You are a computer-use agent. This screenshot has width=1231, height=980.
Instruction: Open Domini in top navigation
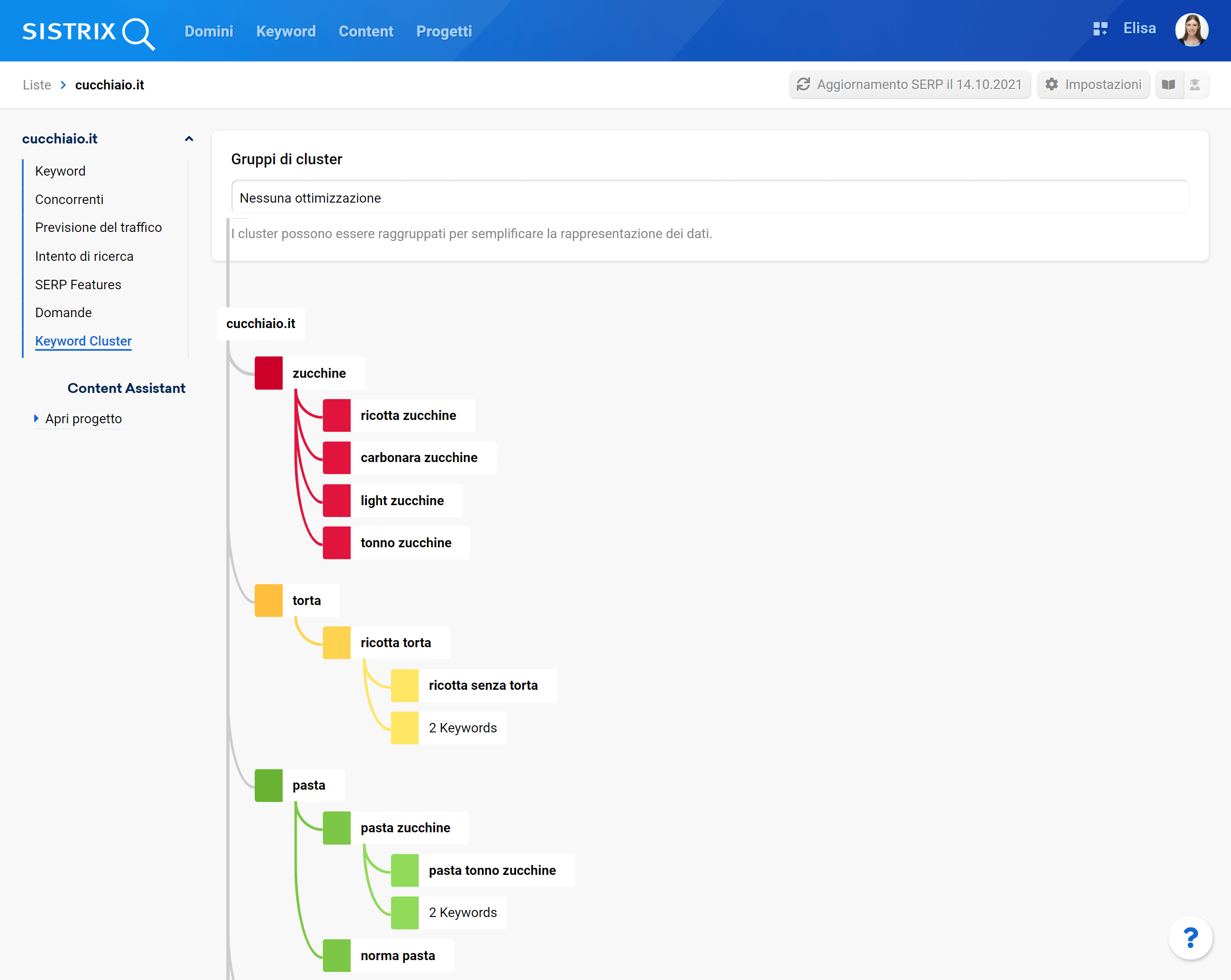pos(209,31)
